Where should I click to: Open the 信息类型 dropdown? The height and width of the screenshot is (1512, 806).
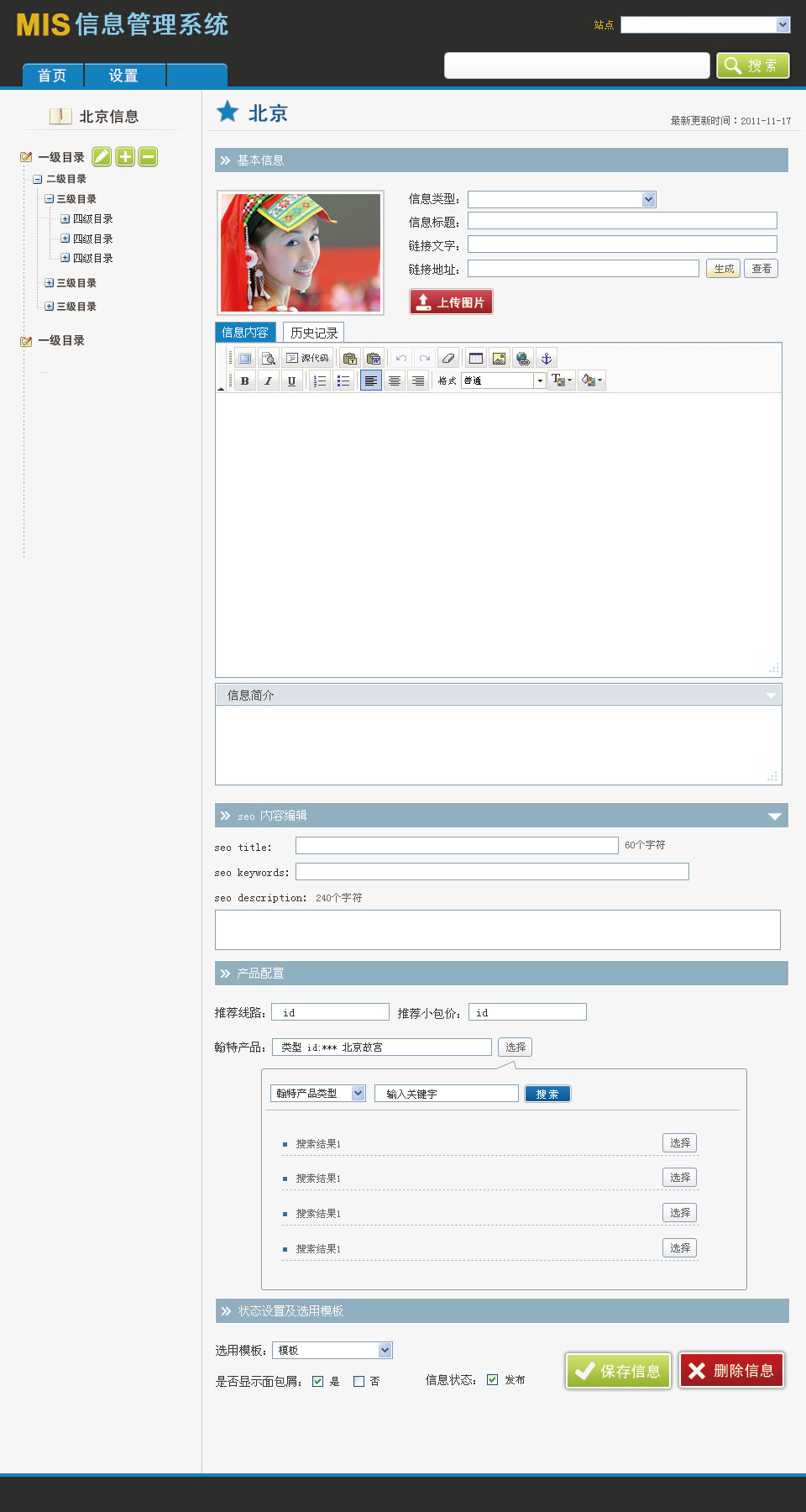562,199
